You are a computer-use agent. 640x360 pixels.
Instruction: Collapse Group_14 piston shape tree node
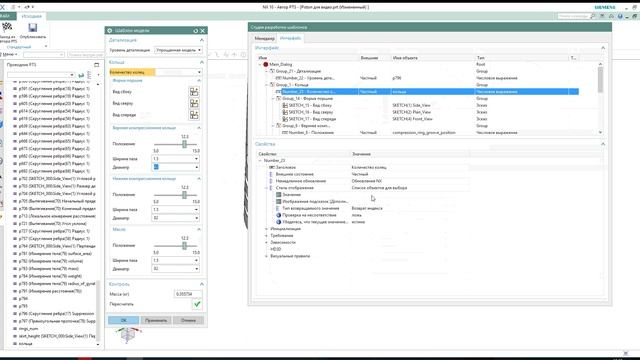[x=273, y=98]
